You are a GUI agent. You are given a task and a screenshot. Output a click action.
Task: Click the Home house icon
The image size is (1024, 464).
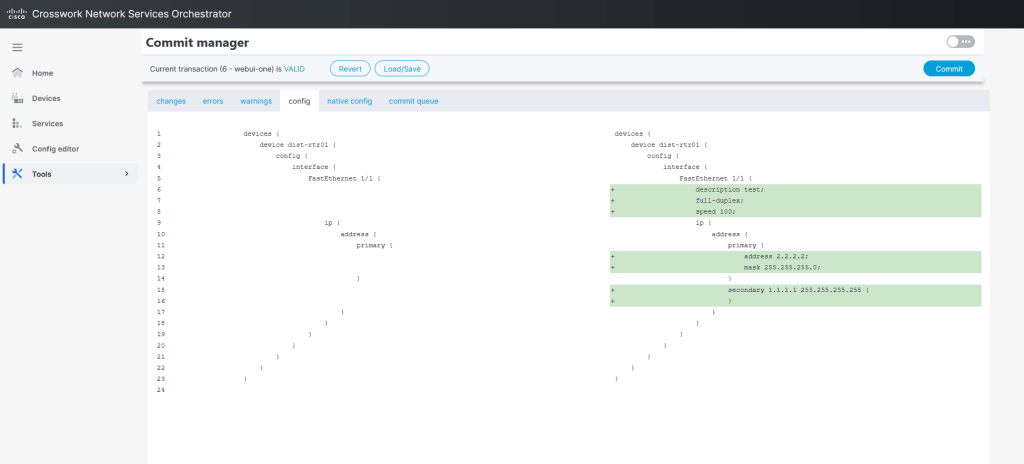click(17, 73)
